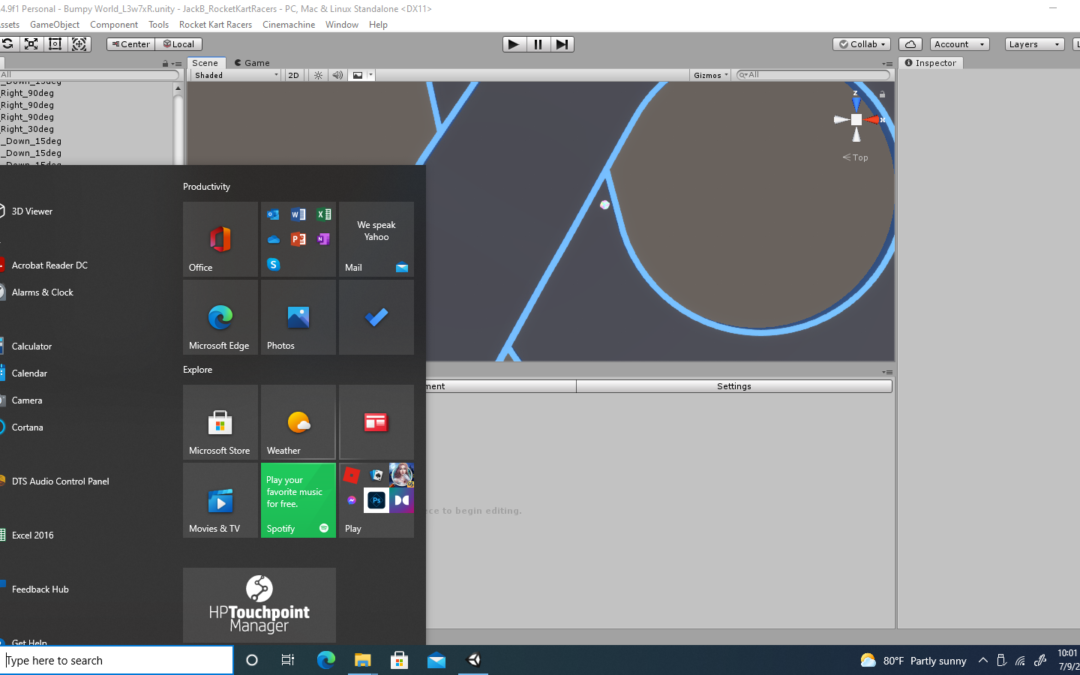The height and width of the screenshot is (675, 1080).
Task: Switch to the Scene tab
Action: [x=205, y=63]
